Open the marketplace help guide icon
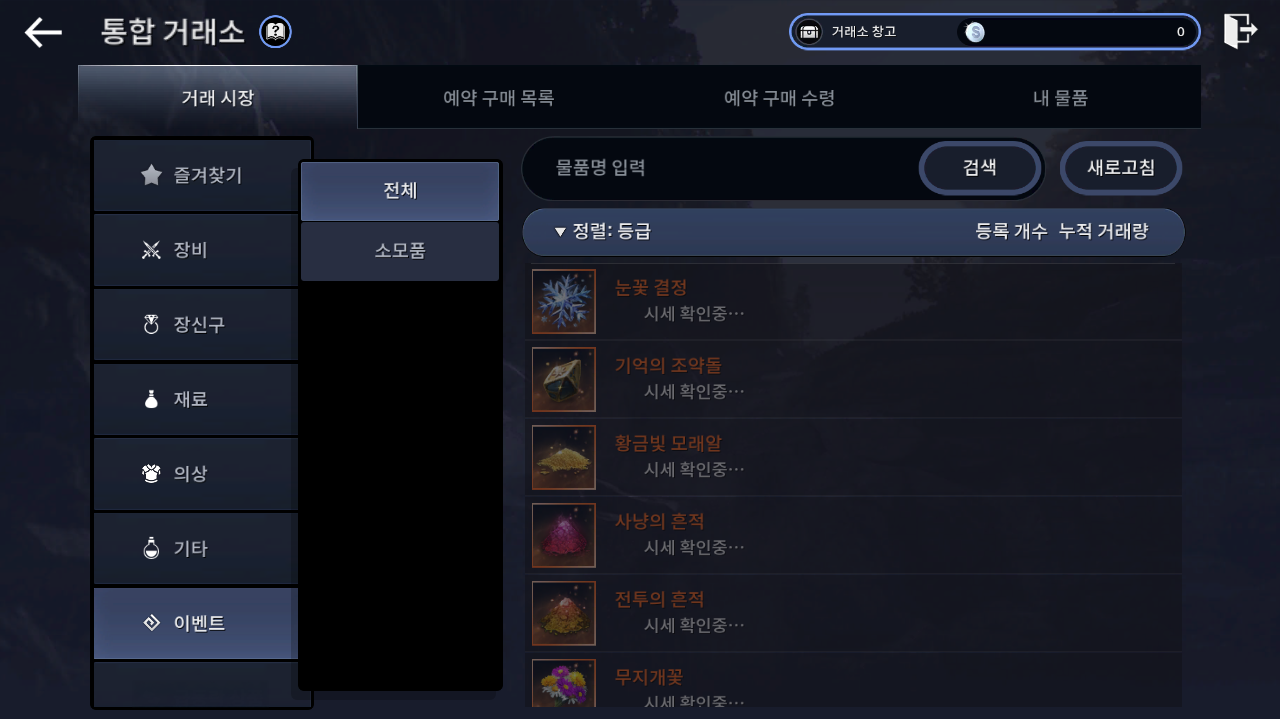The height and width of the screenshot is (719, 1280). (276, 32)
